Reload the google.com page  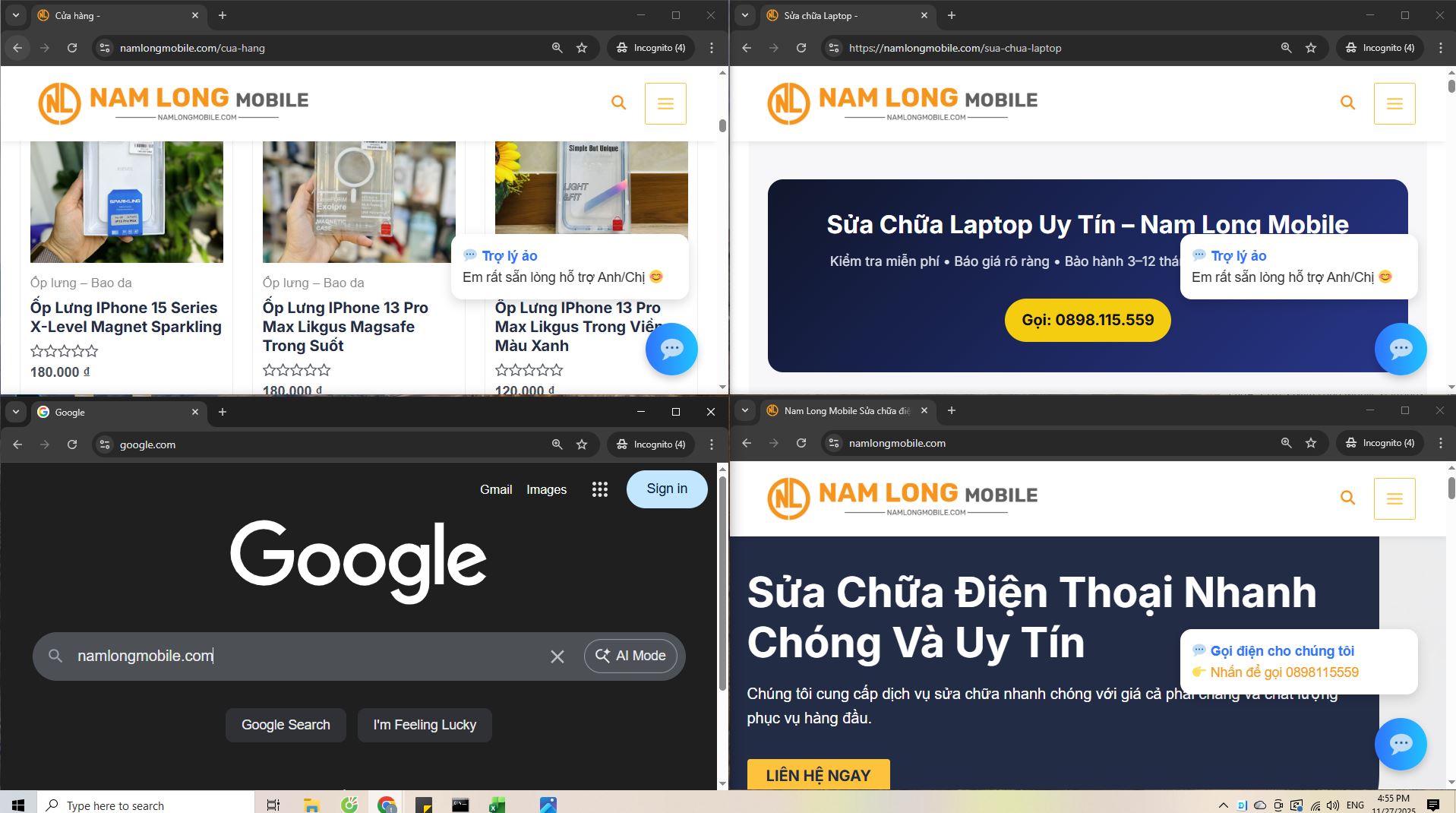click(72, 444)
